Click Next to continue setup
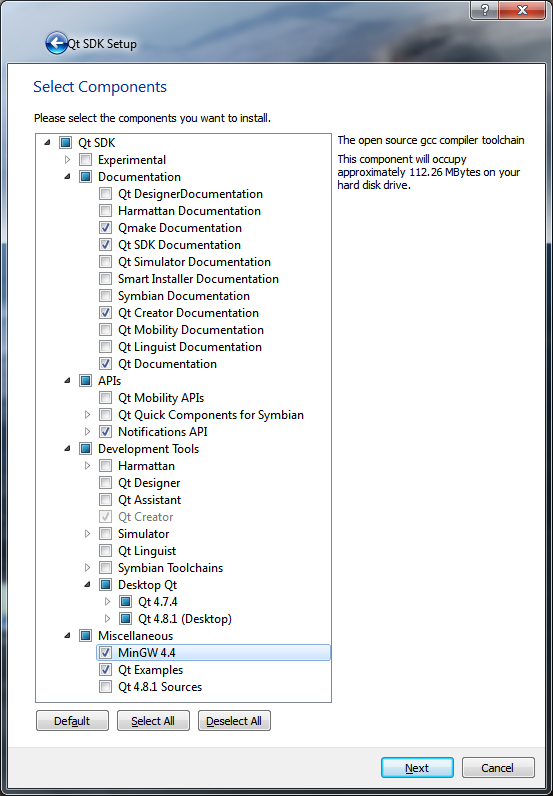Viewport: 553px width, 796px height. point(417,768)
